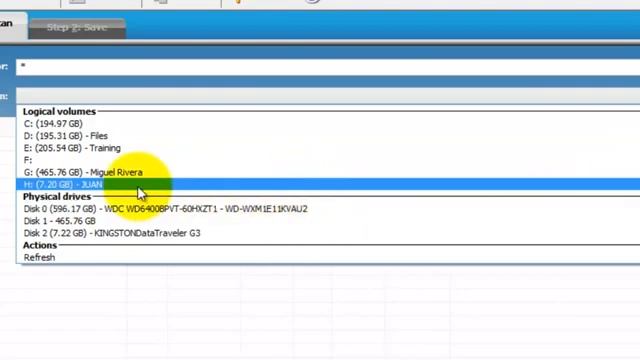Select the C: (194.97 GB) volume

click(x=328, y=124)
